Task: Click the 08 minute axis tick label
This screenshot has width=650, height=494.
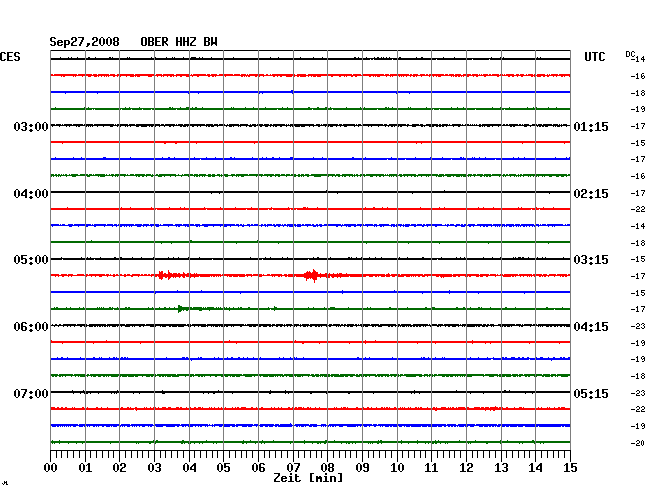Action: (327, 467)
